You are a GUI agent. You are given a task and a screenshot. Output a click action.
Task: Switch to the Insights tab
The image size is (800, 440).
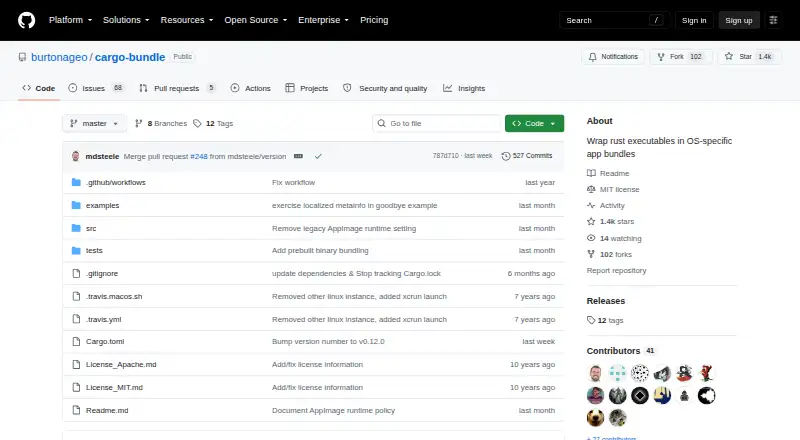point(464,88)
